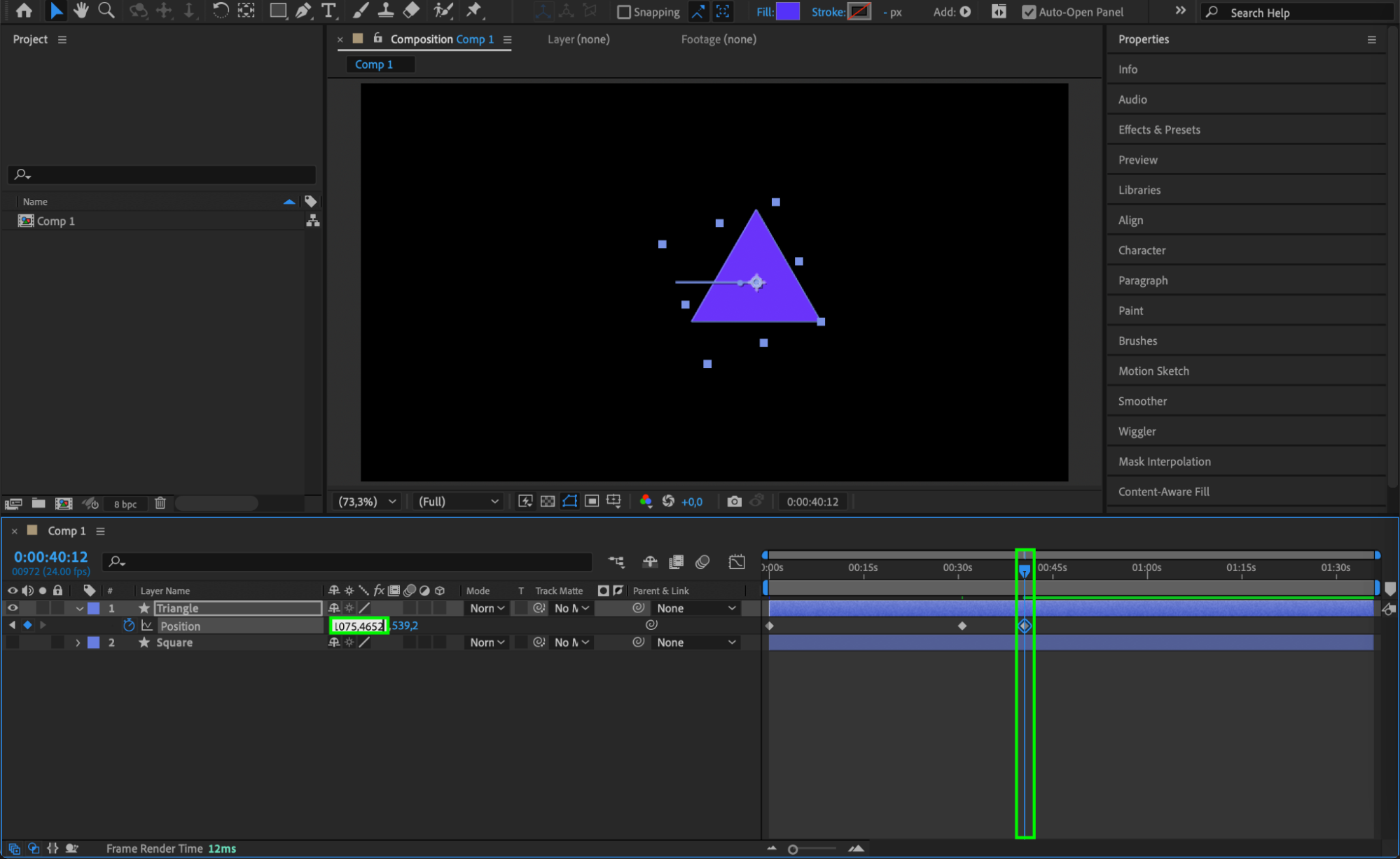Select the Zoom magnifier tool

106,11
